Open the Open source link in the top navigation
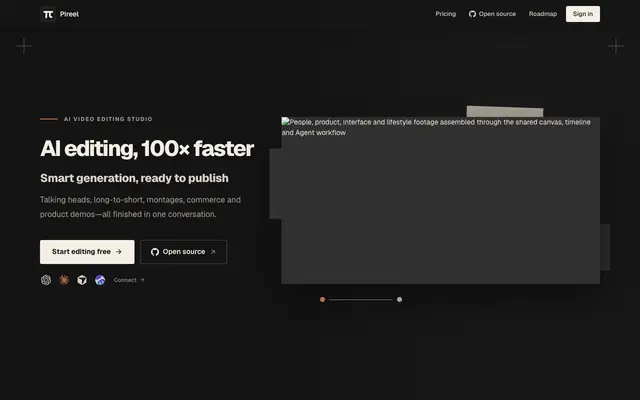 pyautogui.click(x=492, y=14)
